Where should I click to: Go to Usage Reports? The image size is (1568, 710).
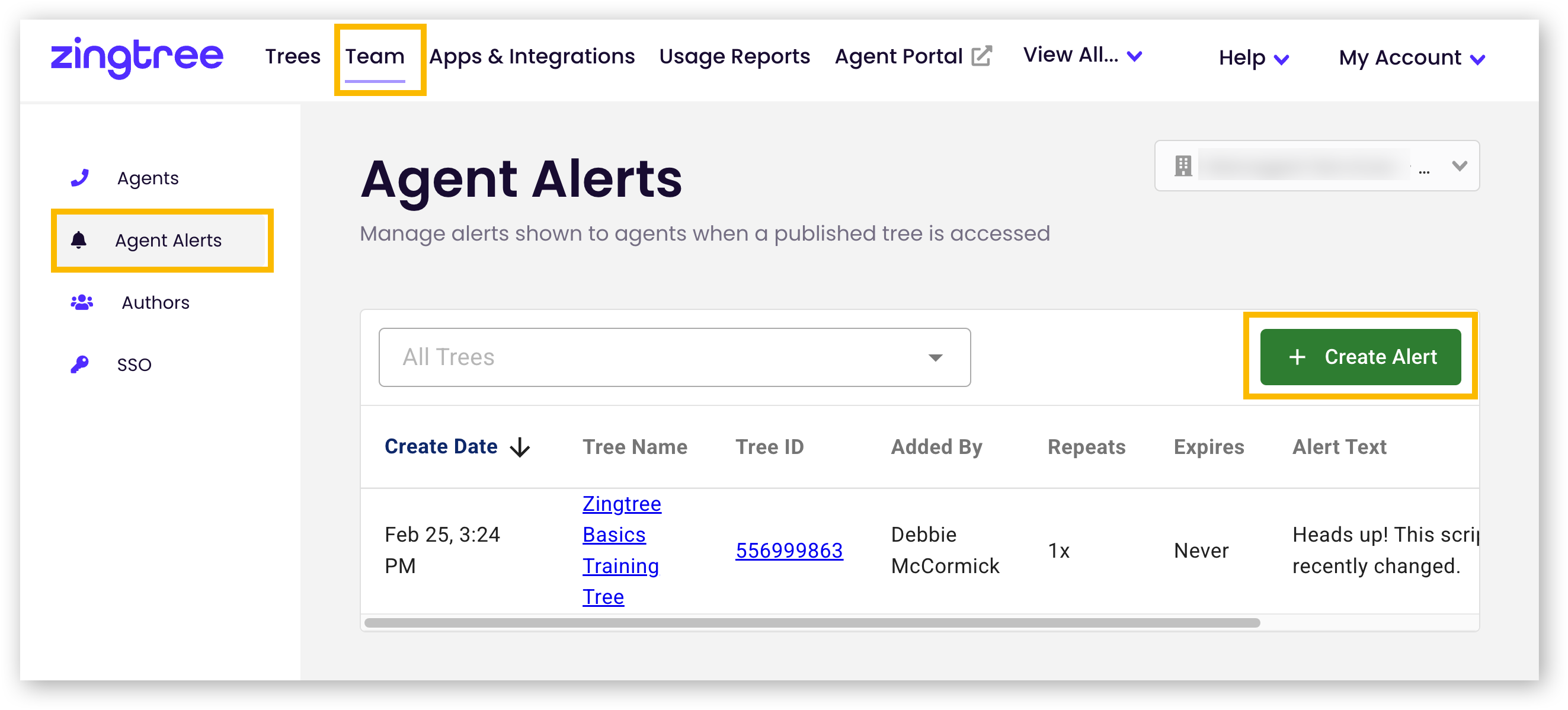tap(734, 57)
